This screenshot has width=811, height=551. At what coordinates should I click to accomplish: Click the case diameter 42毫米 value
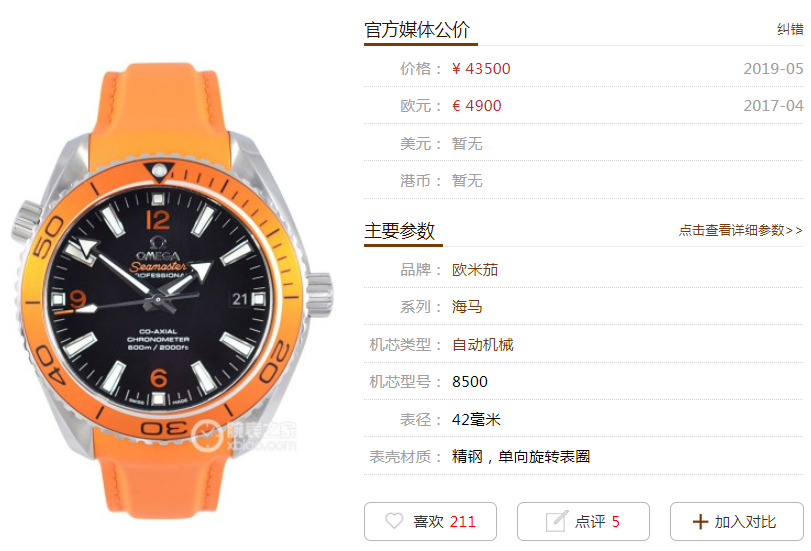pyautogui.click(x=476, y=419)
